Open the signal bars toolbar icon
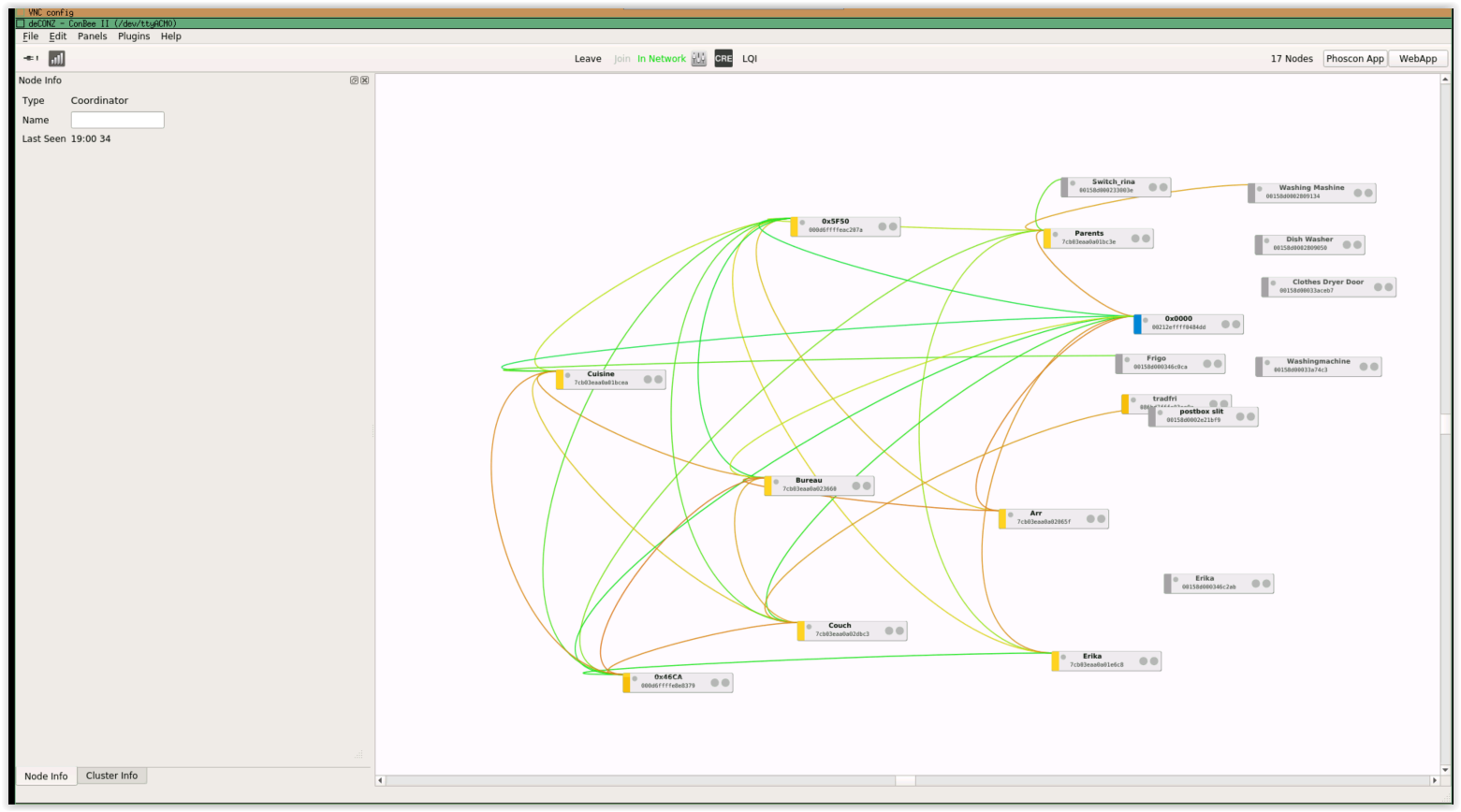This screenshot has height=812, width=1461. [57, 58]
